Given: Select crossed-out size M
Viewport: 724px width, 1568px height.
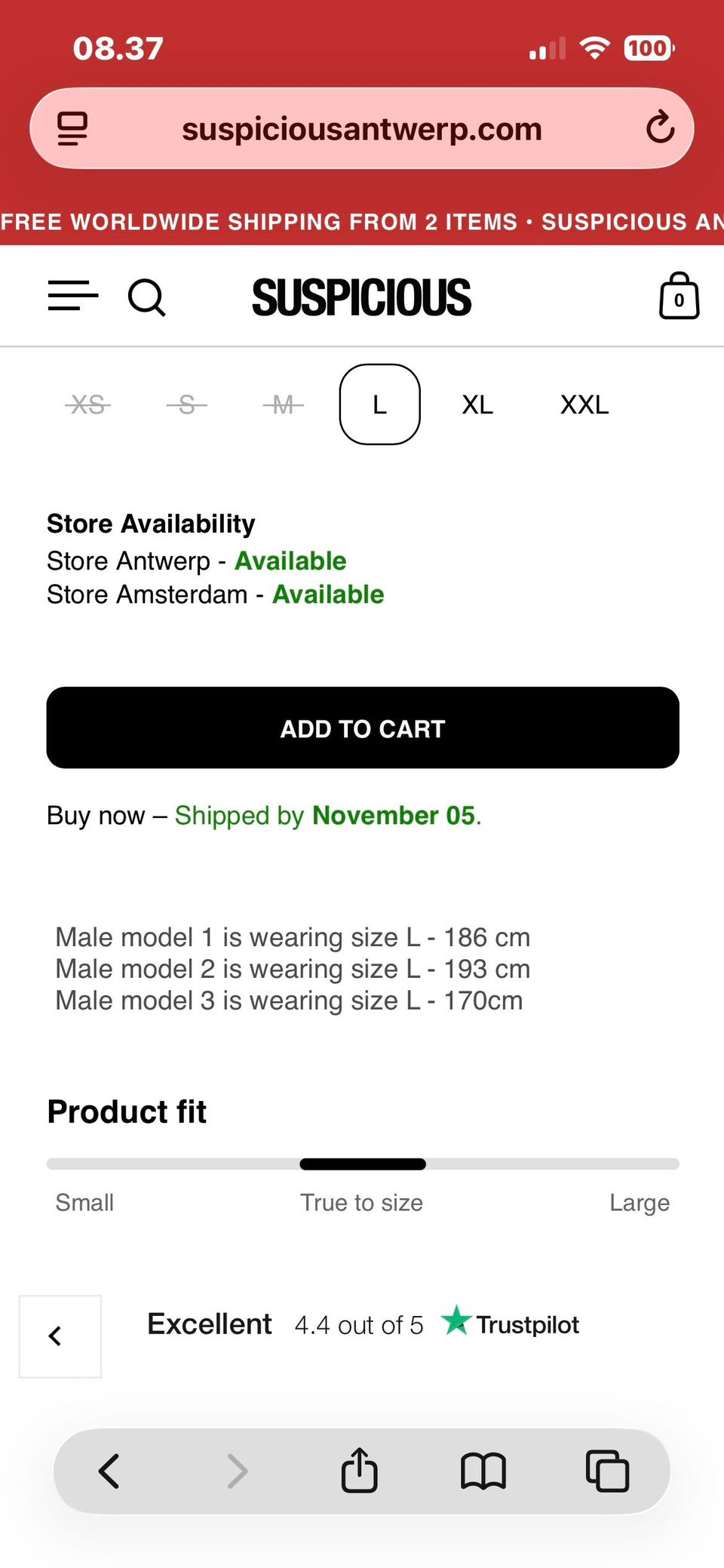Looking at the screenshot, I should (x=283, y=405).
